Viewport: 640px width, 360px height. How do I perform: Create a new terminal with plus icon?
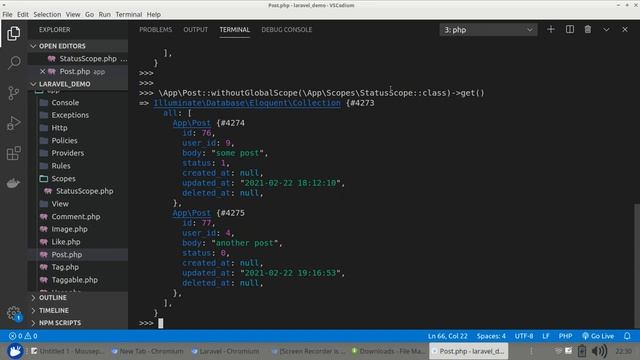551,29
